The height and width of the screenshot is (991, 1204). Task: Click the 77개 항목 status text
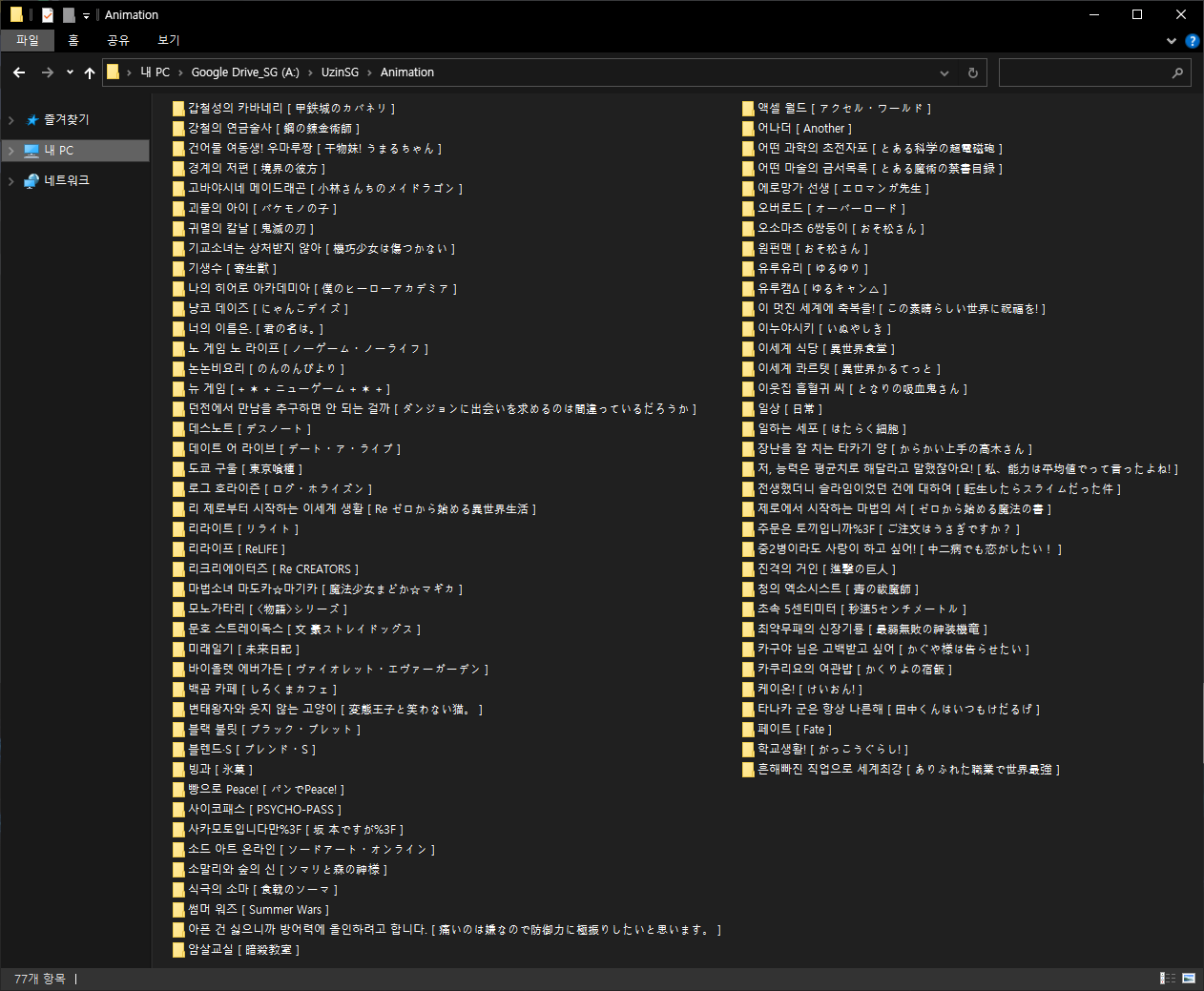click(40, 979)
